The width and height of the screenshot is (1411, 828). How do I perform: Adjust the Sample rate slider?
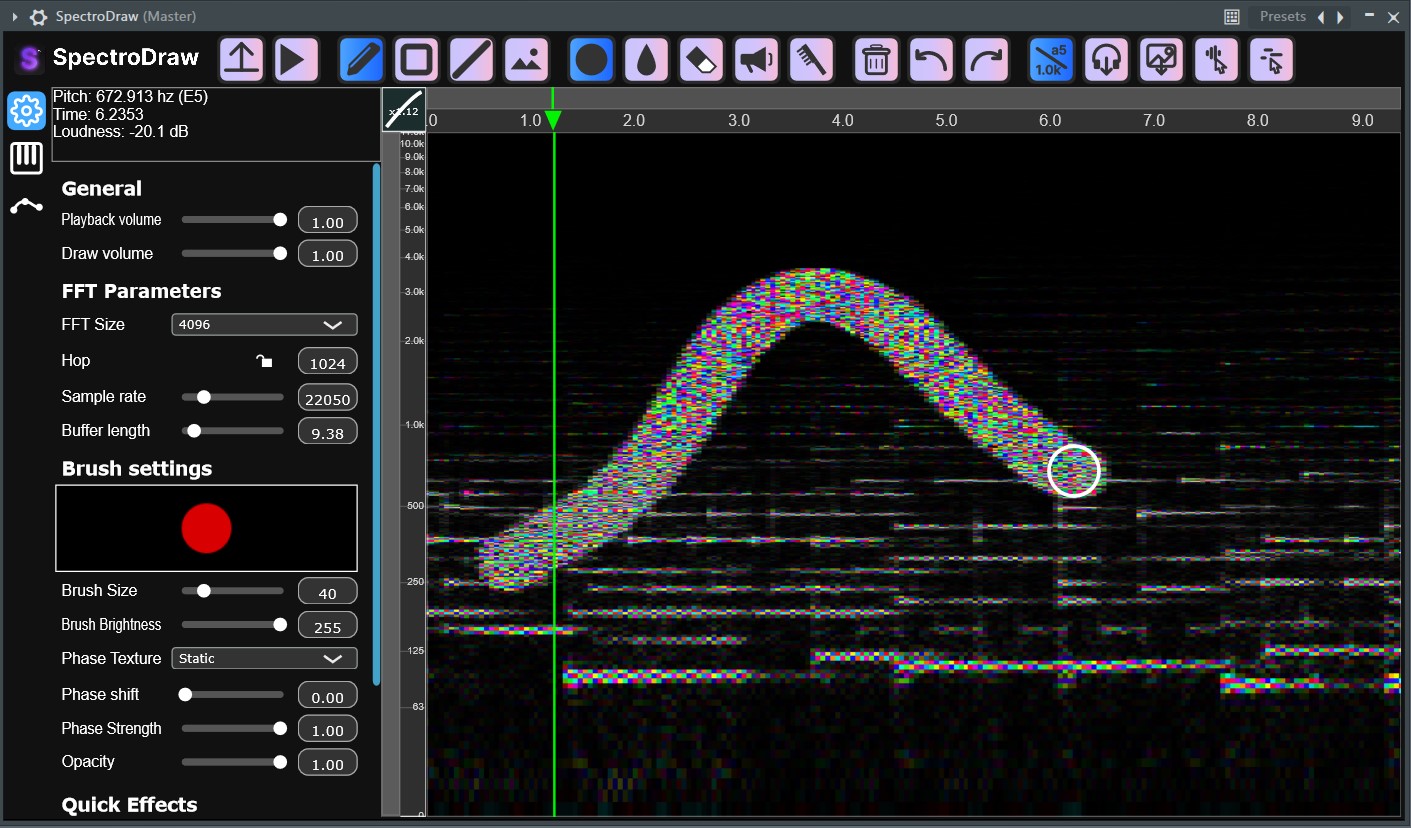233,397
